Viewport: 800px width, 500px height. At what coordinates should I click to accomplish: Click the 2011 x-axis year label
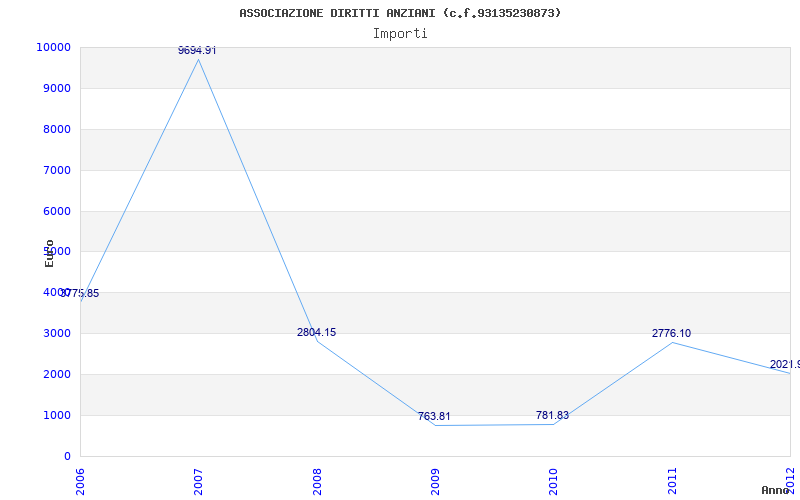(x=672, y=481)
